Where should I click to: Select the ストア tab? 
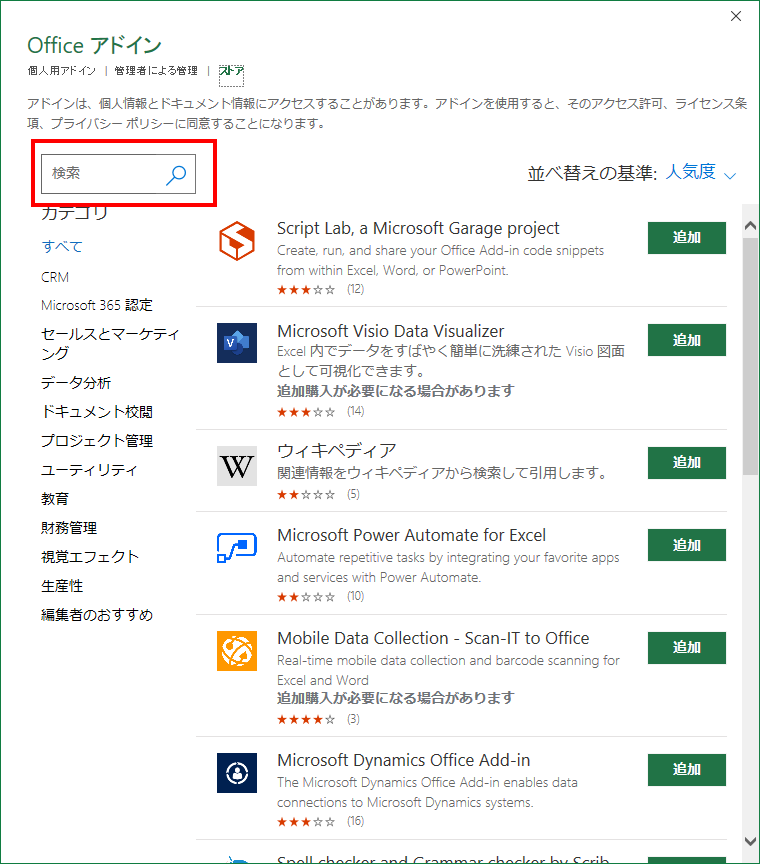tap(231, 71)
